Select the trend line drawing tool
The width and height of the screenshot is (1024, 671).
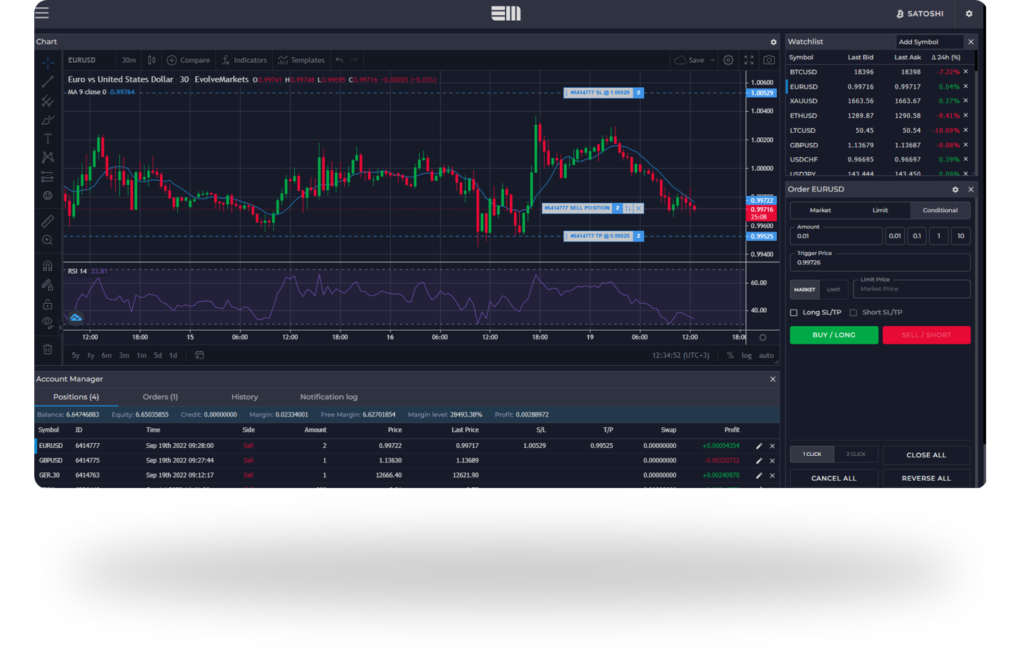(x=47, y=81)
